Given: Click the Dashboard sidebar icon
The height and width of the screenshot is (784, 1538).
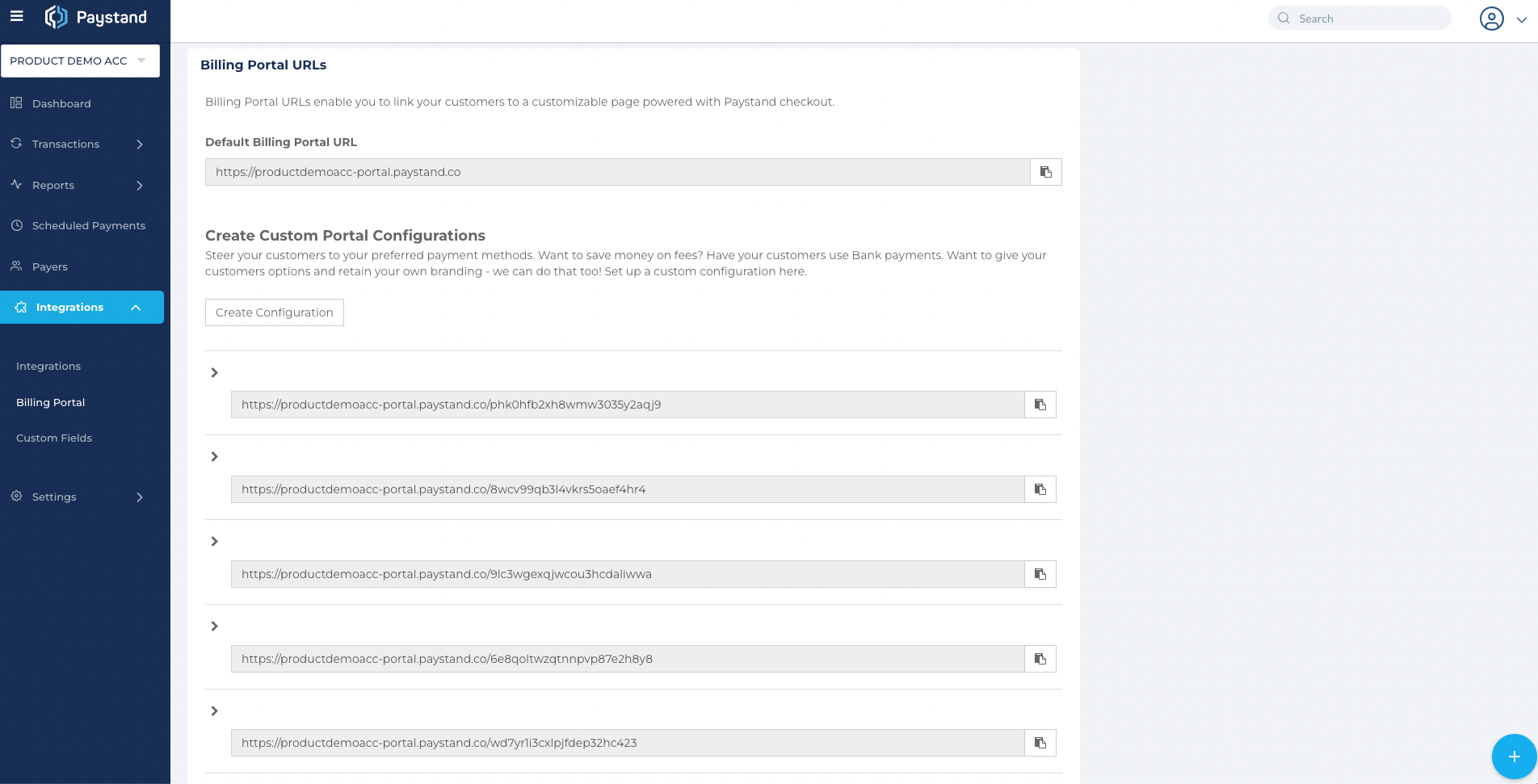Looking at the screenshot, I should pos(16,103).
